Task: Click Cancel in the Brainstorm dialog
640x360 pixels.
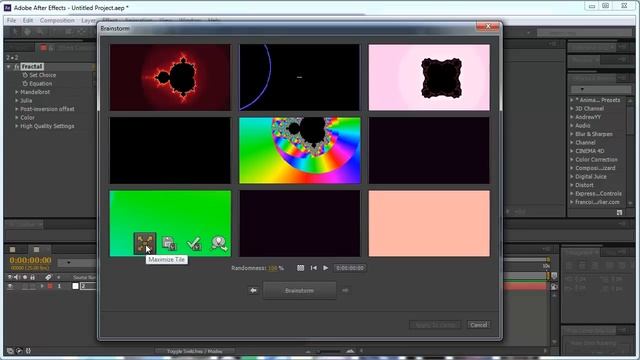Action: coord(478,325)
